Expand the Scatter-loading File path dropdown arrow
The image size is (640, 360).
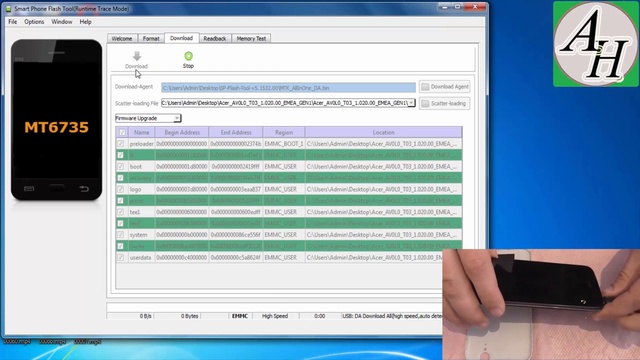411,103
